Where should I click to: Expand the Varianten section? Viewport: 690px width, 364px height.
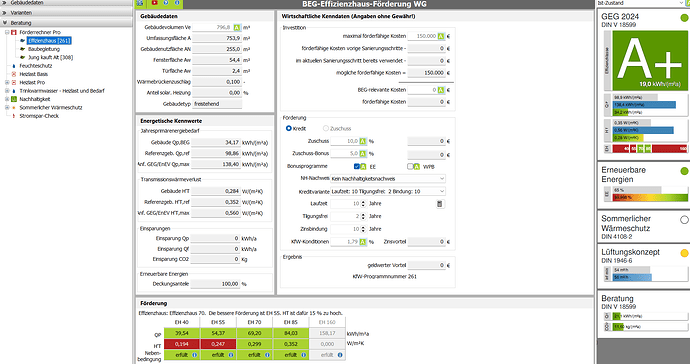(66, 13)
